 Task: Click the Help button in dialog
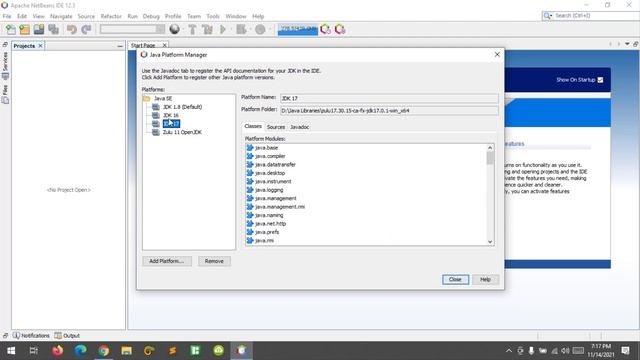tap(485, 280)
